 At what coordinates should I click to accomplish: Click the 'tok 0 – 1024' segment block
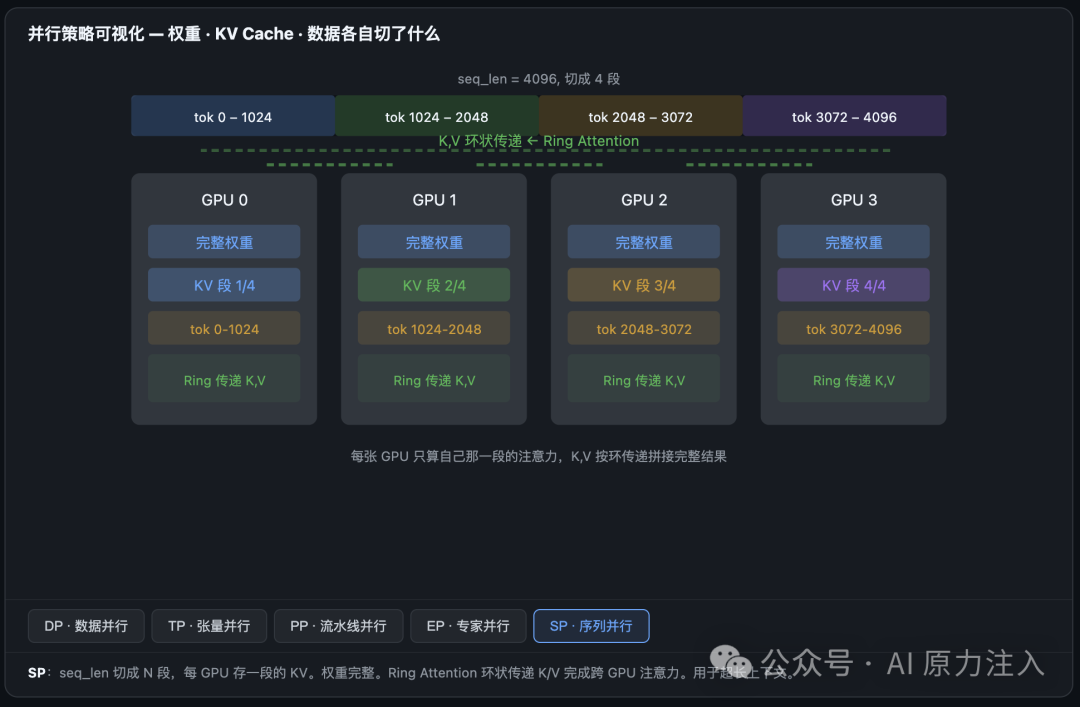(x=233, y=116)
